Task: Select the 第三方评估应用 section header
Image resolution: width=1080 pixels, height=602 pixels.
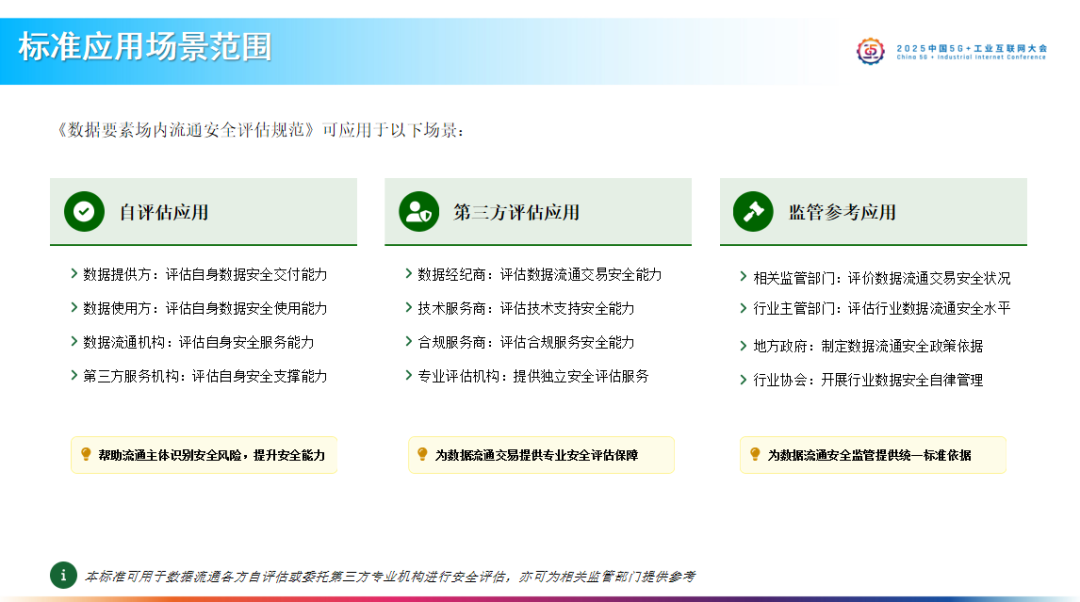Action: [516, 212]
